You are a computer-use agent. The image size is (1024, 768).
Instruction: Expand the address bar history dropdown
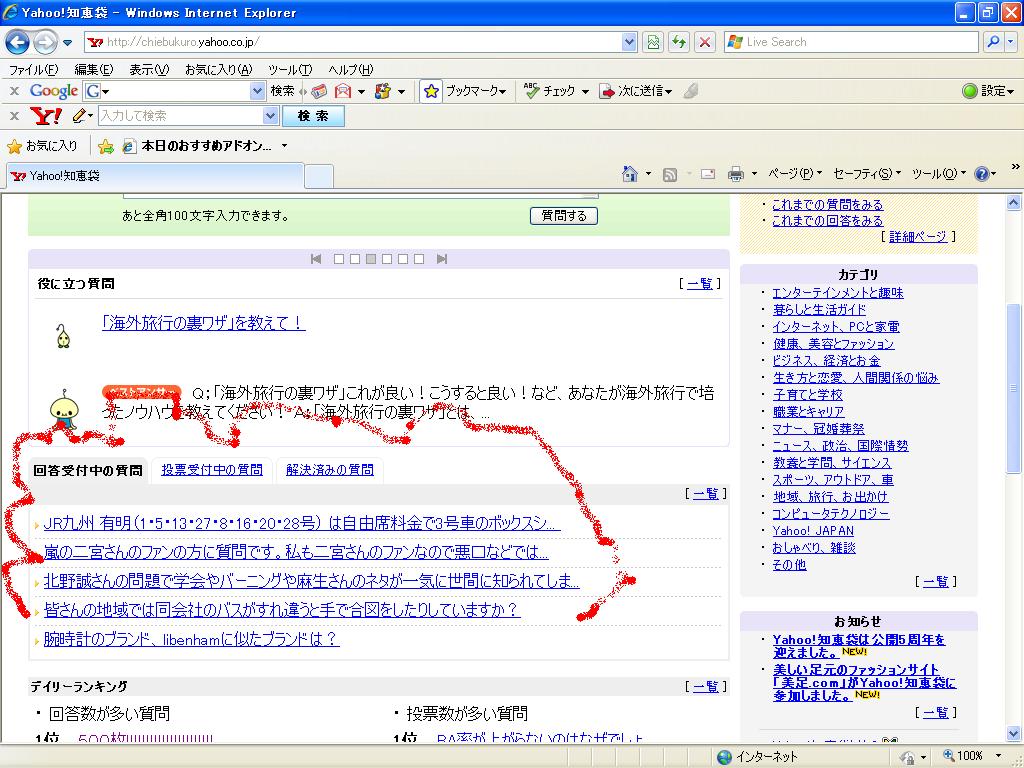629,42
